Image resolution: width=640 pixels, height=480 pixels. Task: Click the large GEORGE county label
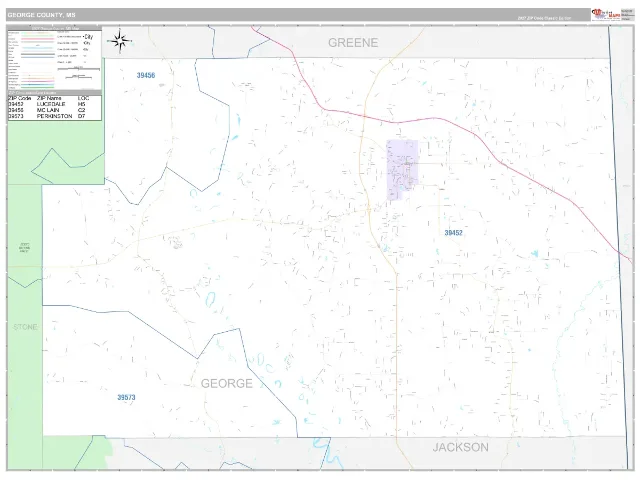click(227, 383)
